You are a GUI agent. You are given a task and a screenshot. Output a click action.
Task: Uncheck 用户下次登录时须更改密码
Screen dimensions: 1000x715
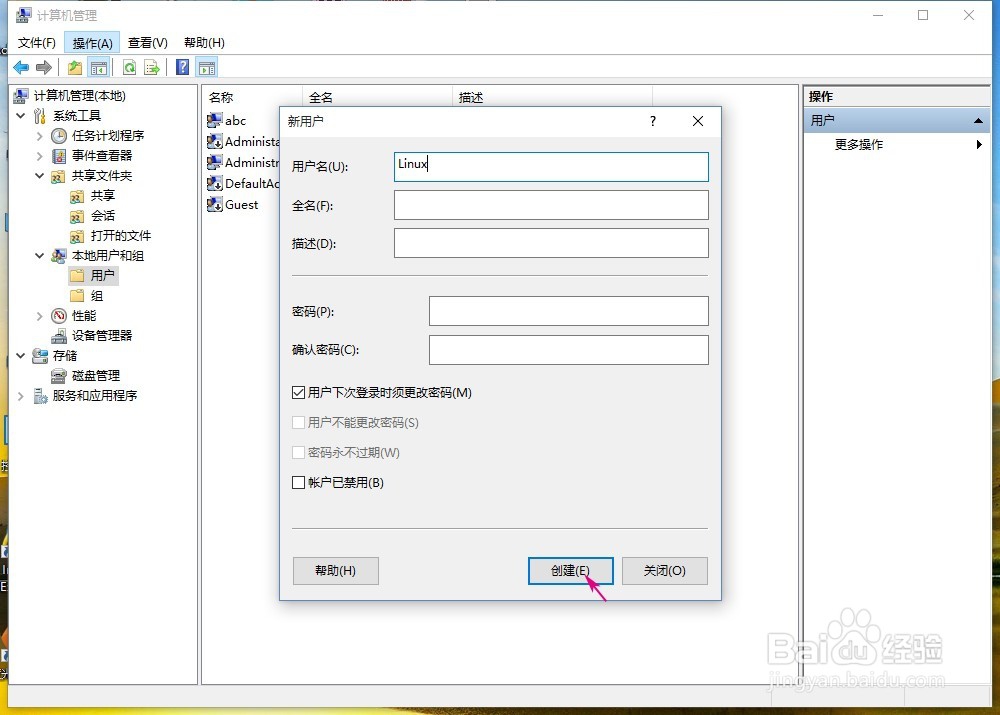(297, 392)
